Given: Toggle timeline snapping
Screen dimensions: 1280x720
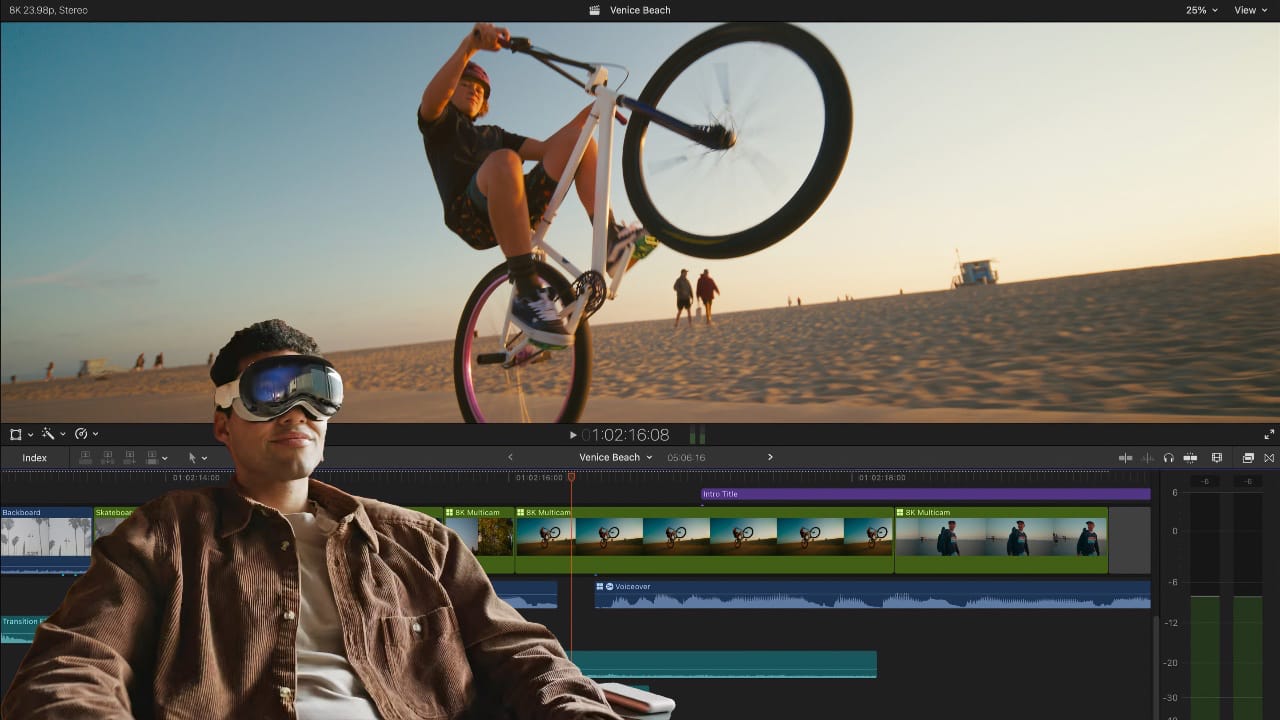Looking at the screenshot, I should (1190, 458).
